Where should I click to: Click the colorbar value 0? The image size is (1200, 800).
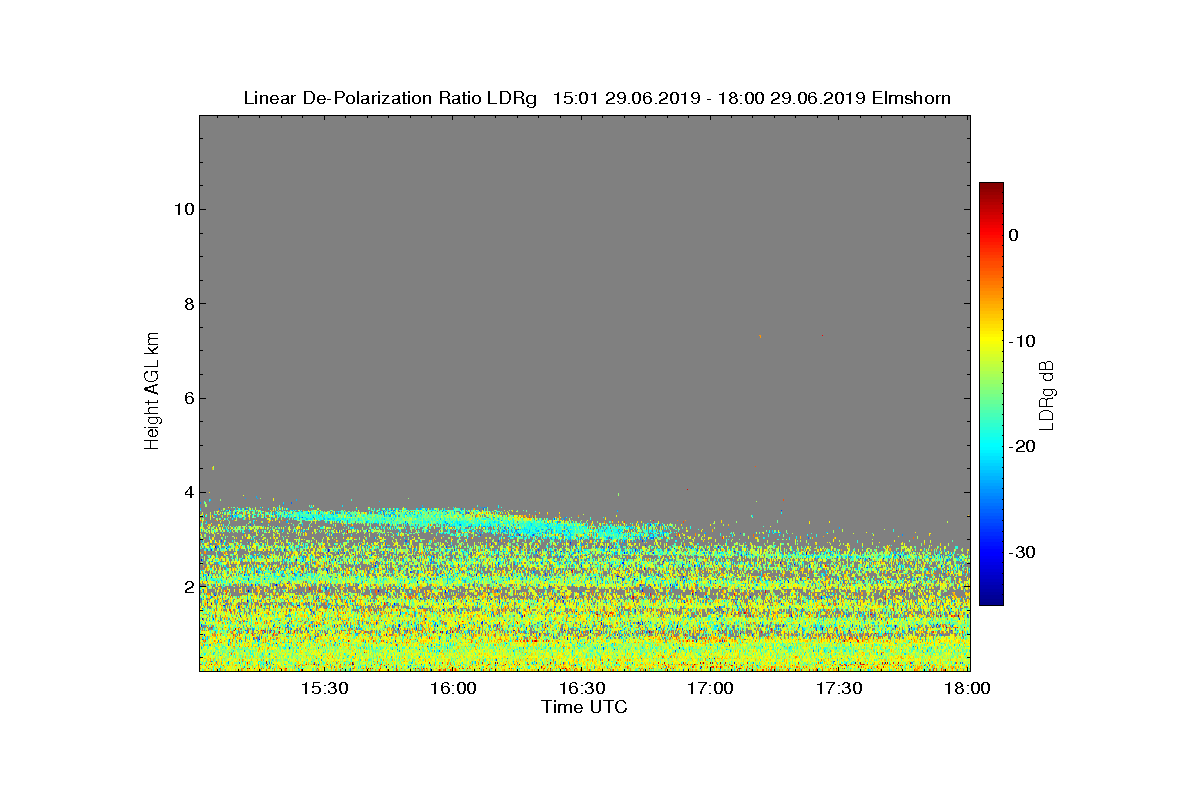pos(1013,235)
